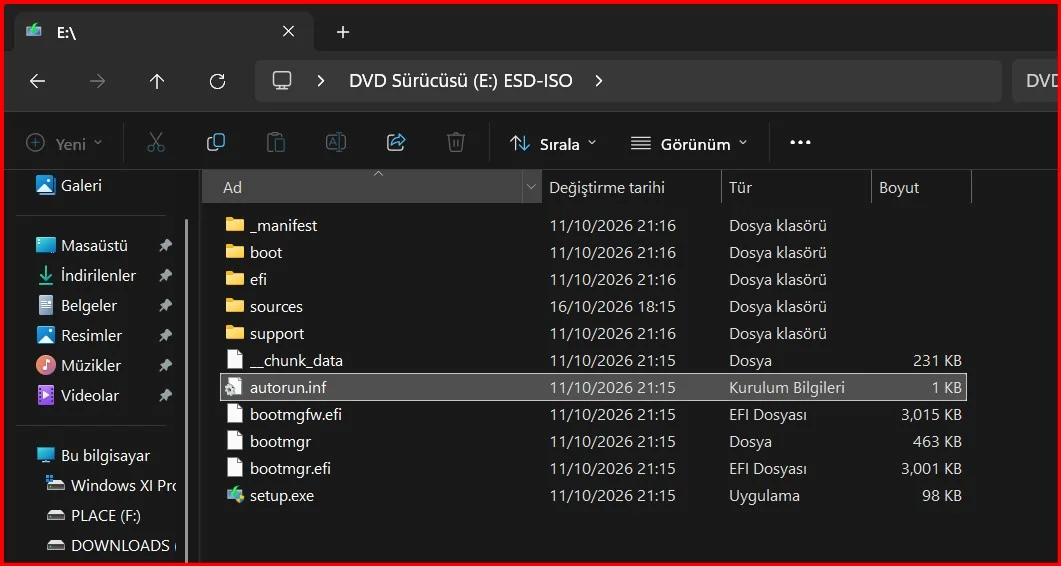The height and width of the screenshot is (566, 1061).
Task: Select the bootmgr file name
Action: pyautogui.click(x=280, y=441)
